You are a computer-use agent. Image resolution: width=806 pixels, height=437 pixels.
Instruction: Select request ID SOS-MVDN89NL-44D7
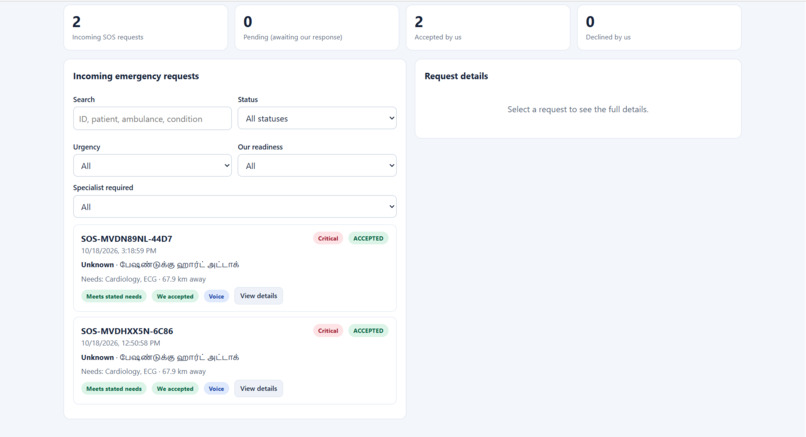[x=126, y=239]
